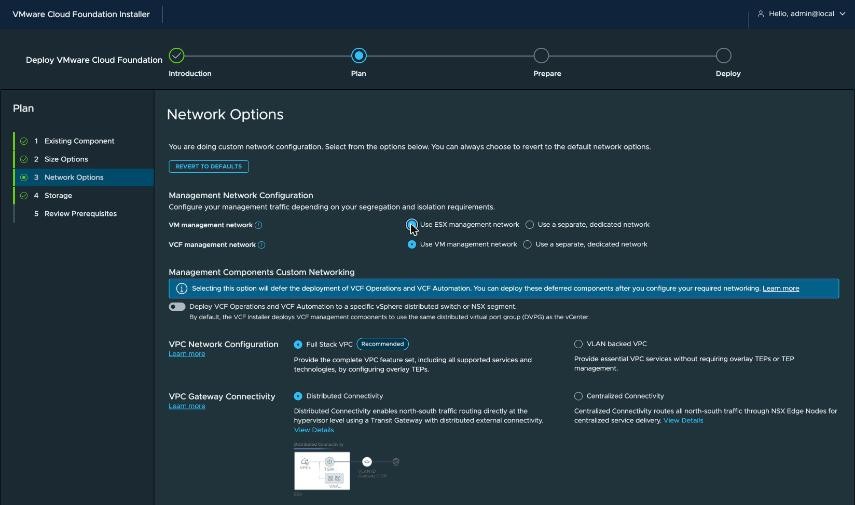Open Learn more under VPC Network Configuration
The image size is (855, 505).
[x=186, y=353]
